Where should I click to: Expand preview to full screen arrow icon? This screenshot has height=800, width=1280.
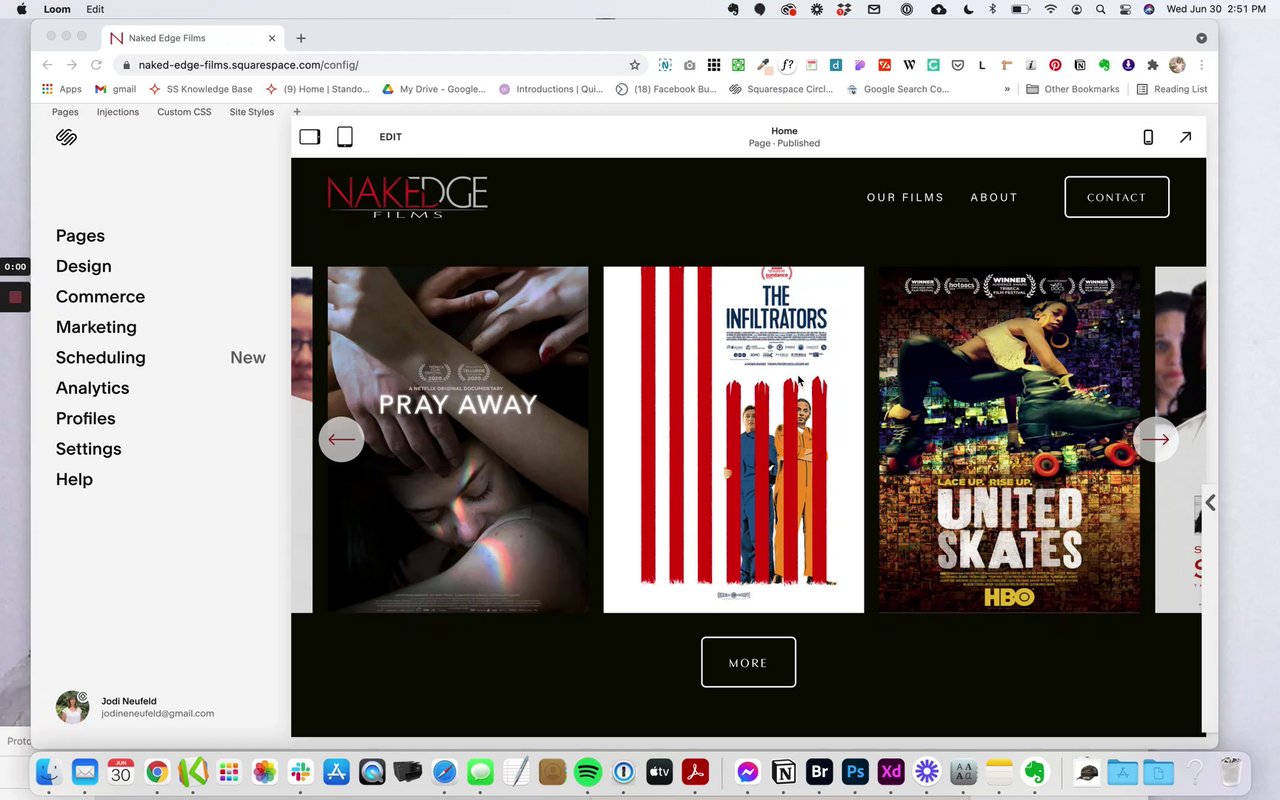pyautogui.click(x=1185, y=137)
